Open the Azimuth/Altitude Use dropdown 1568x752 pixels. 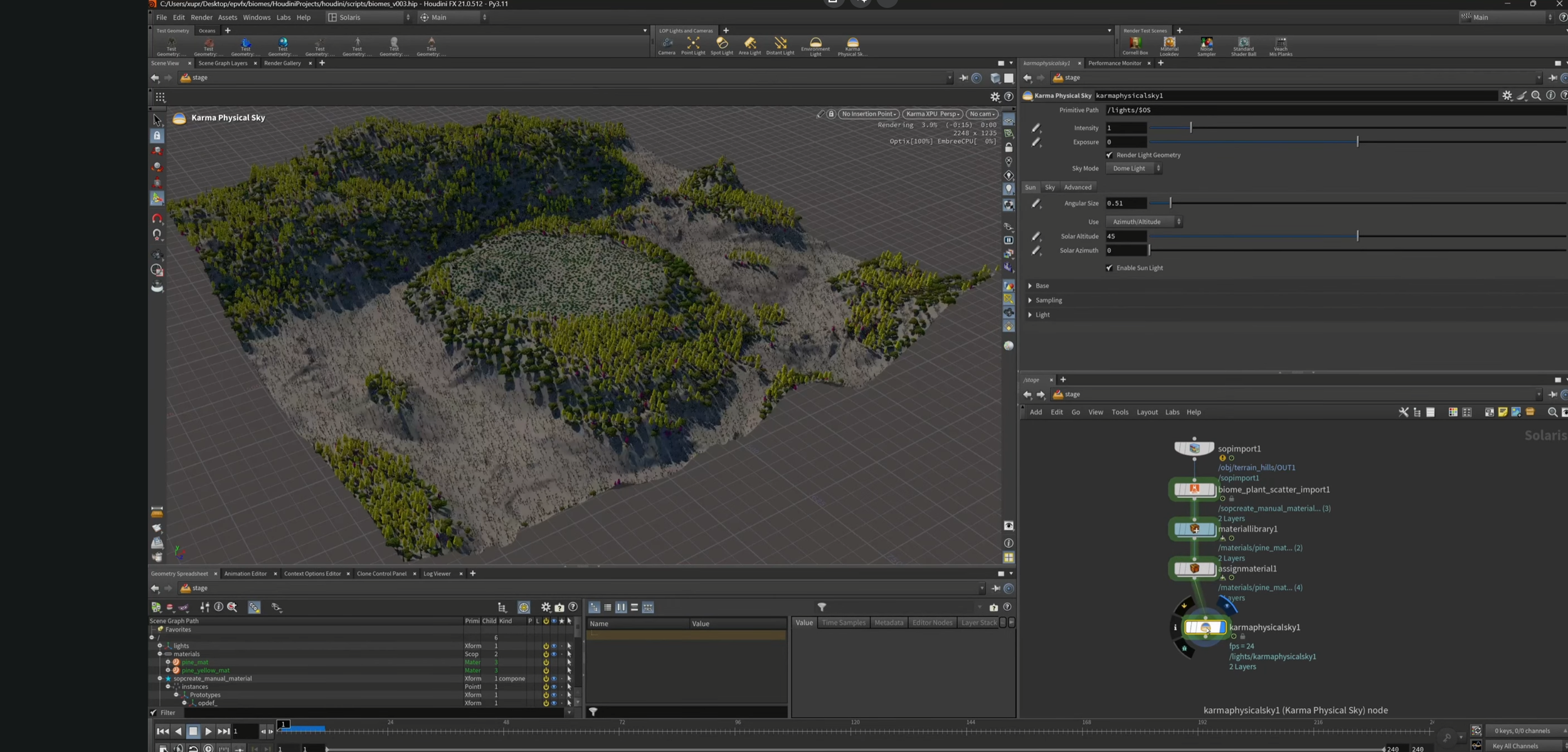click(1144, 222)
